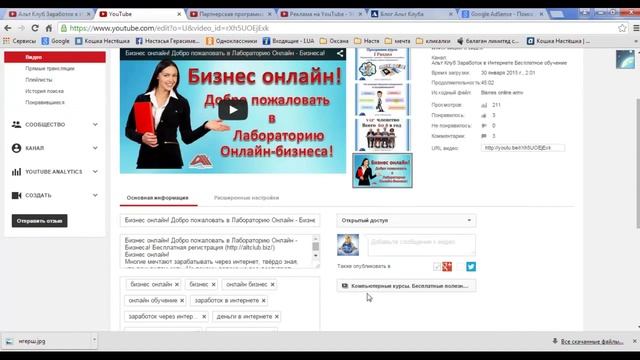Remove the заработок через интер... tag

[x=204, y=317]
